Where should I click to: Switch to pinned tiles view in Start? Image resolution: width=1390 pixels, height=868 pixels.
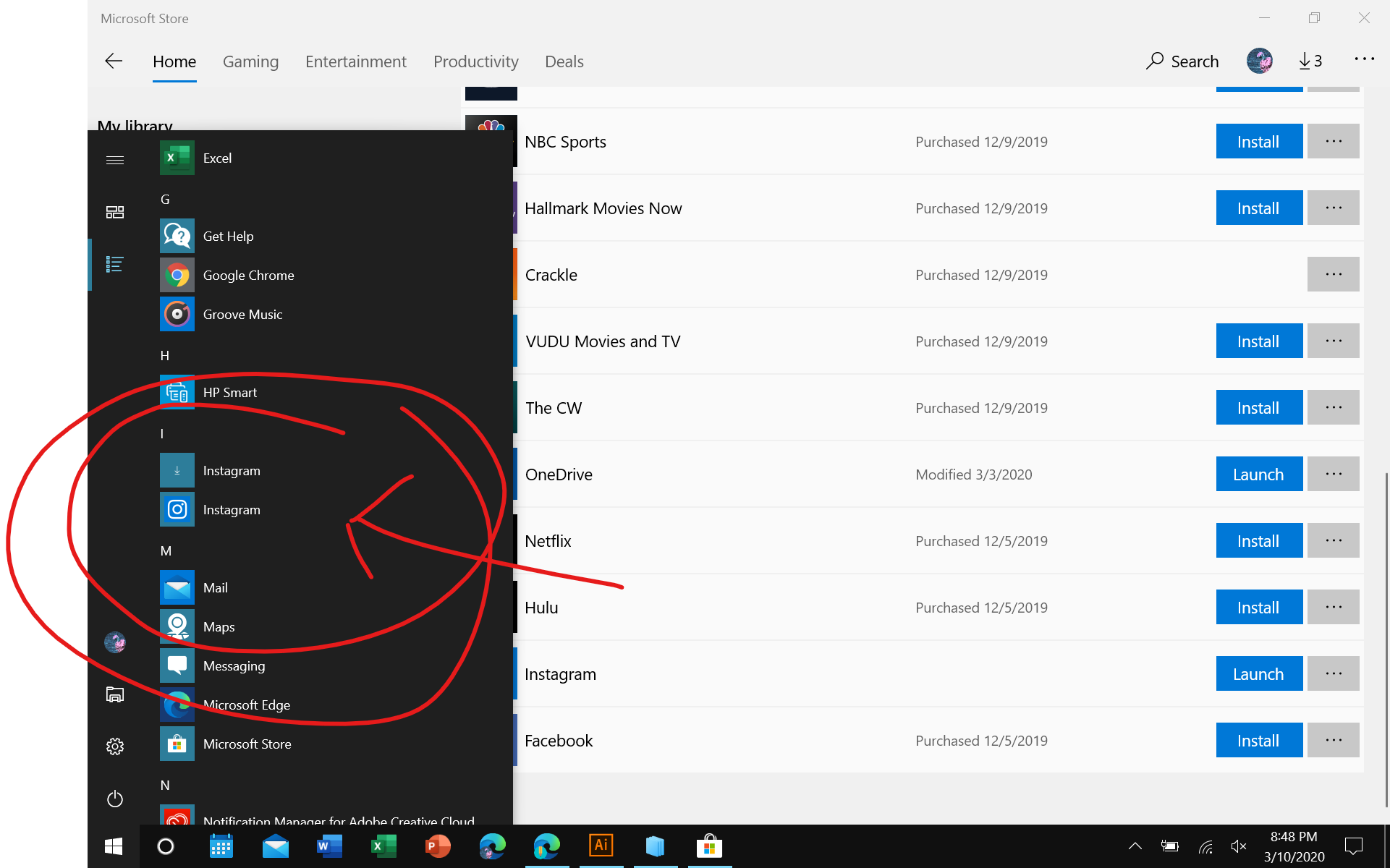click(x=115, y=212)
